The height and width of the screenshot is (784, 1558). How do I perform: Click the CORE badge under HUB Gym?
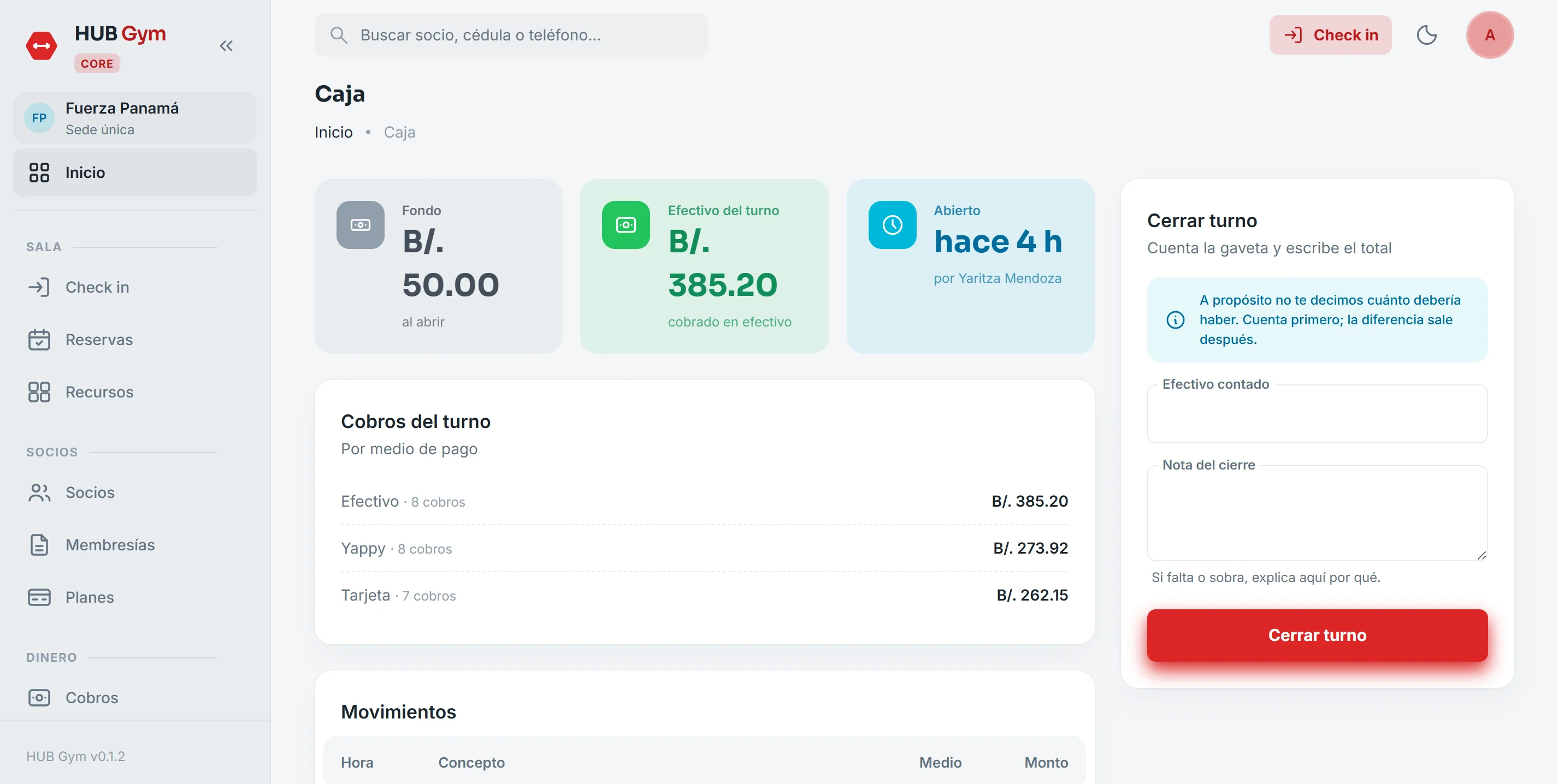(97, 63)
